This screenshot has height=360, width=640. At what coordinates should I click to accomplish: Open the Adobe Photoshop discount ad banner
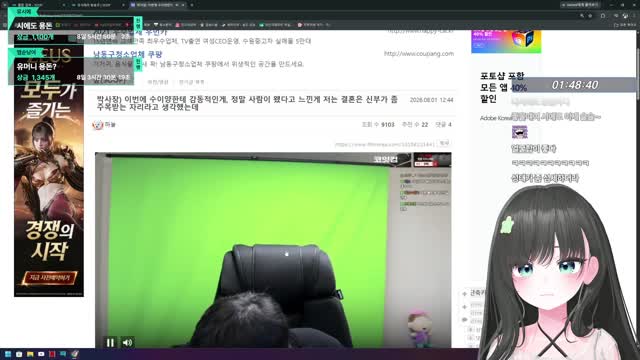coord(506,41)
